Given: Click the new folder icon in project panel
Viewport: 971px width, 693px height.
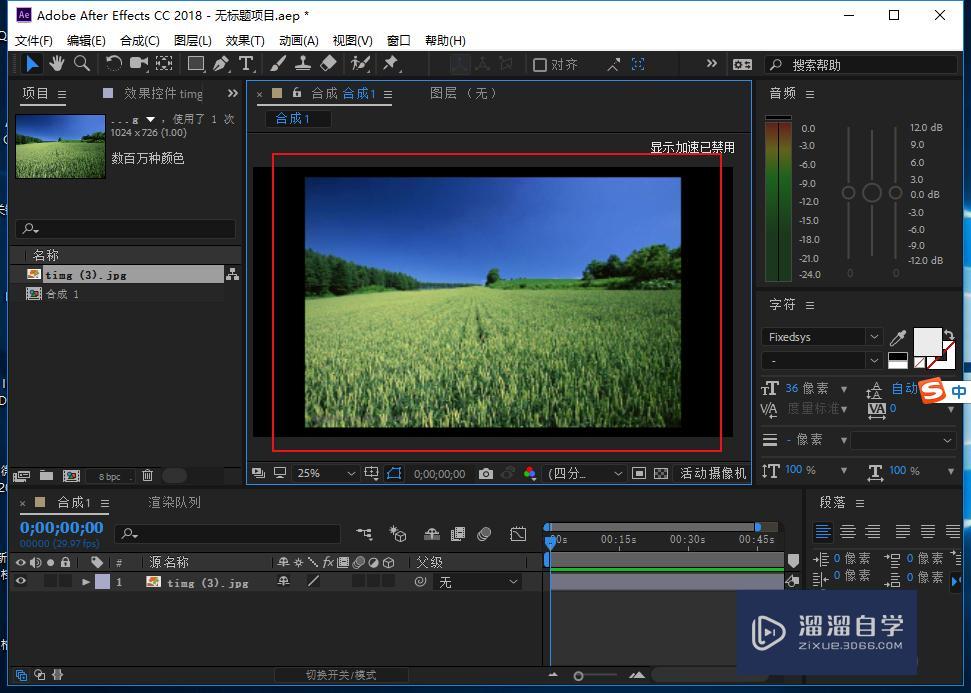Looking at the screenshot, I should 46,476.
